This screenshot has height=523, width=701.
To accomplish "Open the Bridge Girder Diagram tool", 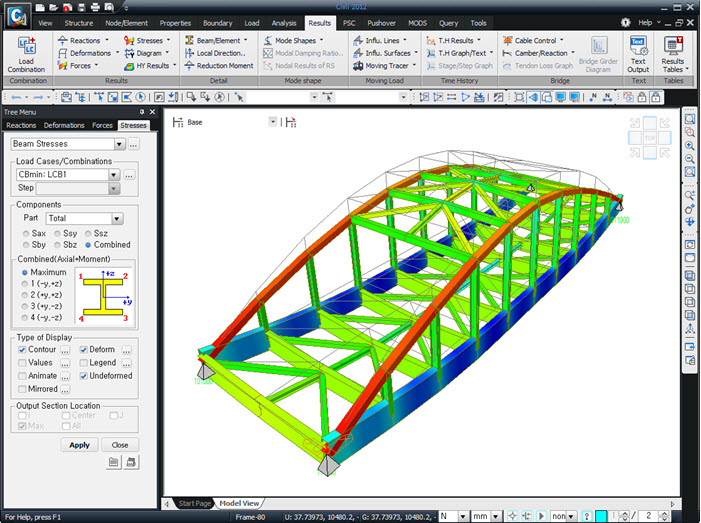I will (598, 54).
